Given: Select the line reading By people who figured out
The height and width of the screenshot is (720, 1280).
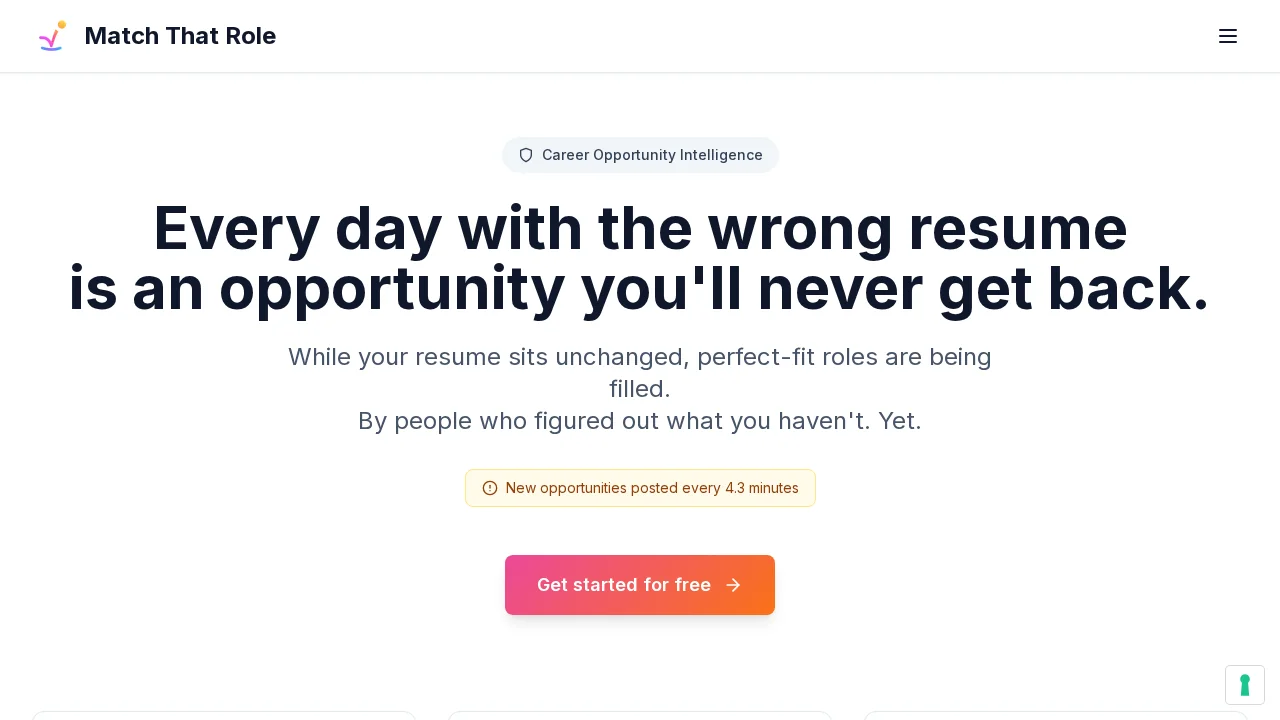Looking at the screenshot, I should (640, 421).
